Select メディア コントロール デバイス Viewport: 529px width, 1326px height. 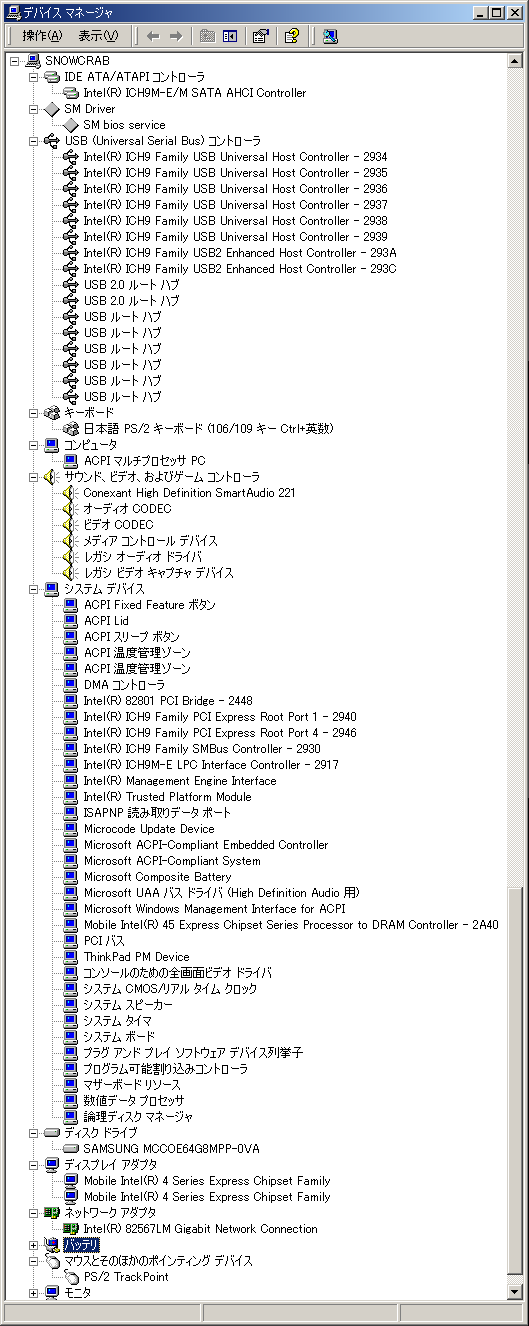click(150, 541)
